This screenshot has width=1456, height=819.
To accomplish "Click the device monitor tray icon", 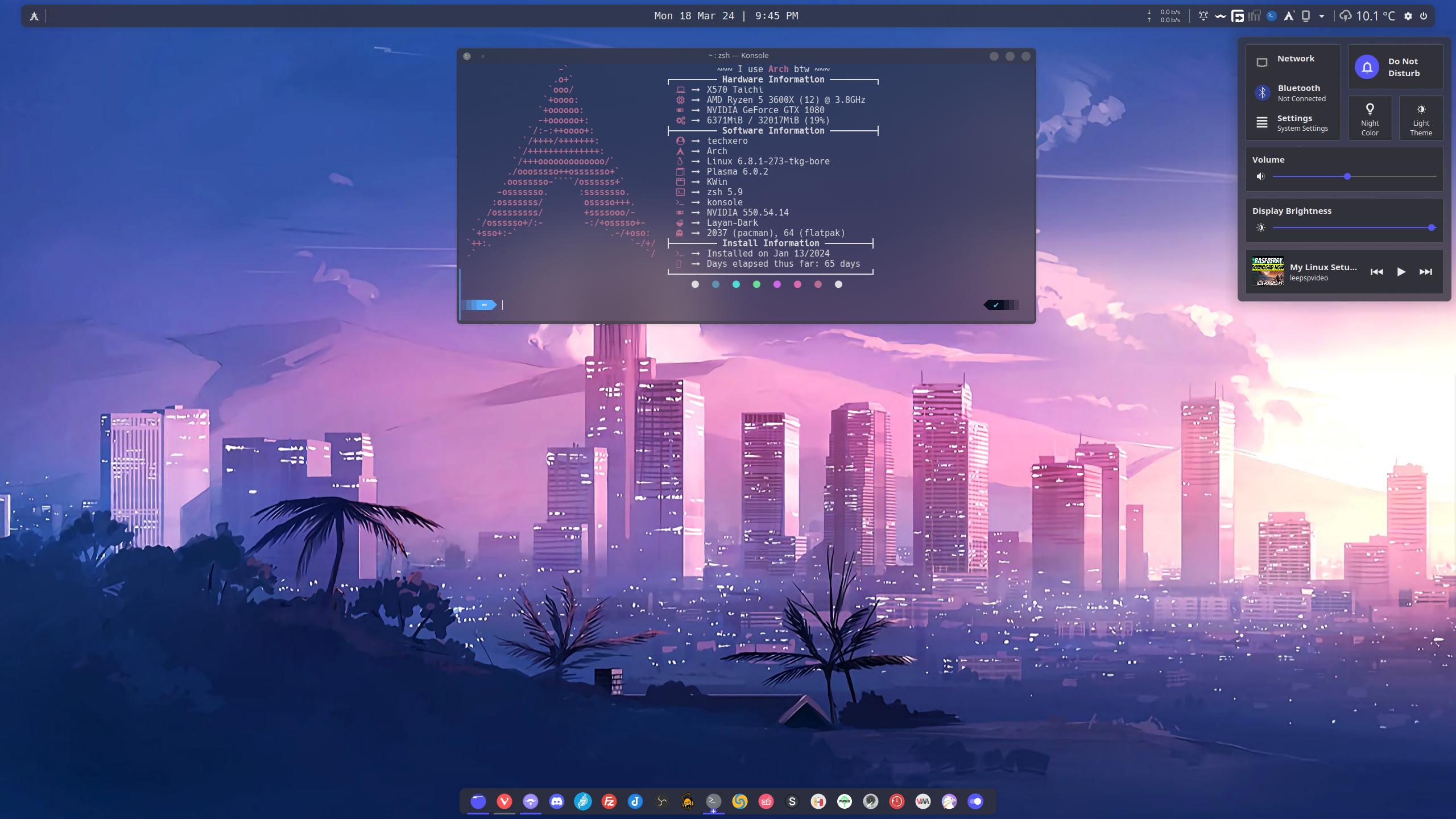I will [1306, 16].
